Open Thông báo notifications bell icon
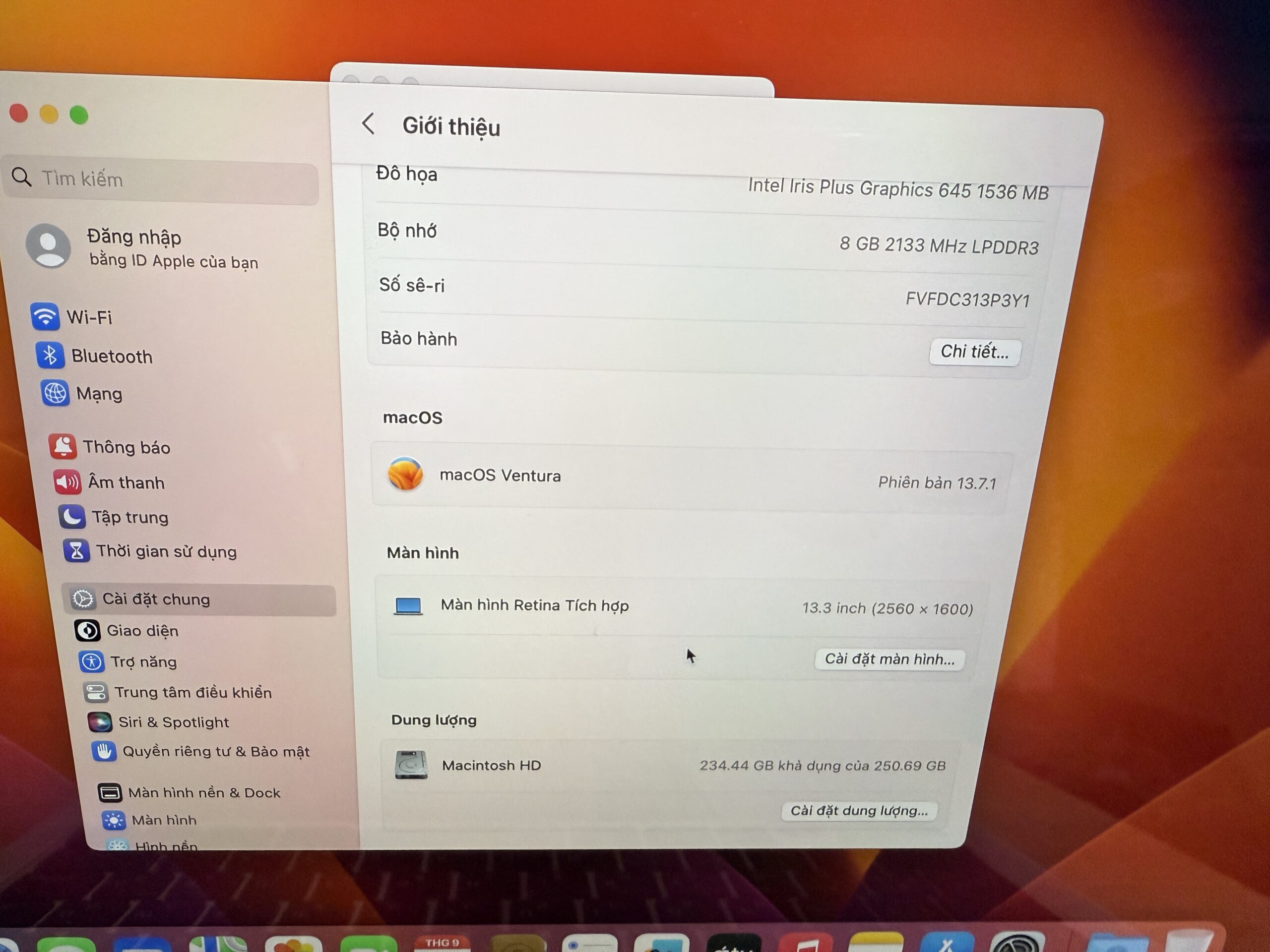The image size is (1270, 952). [x=63, y=446]
